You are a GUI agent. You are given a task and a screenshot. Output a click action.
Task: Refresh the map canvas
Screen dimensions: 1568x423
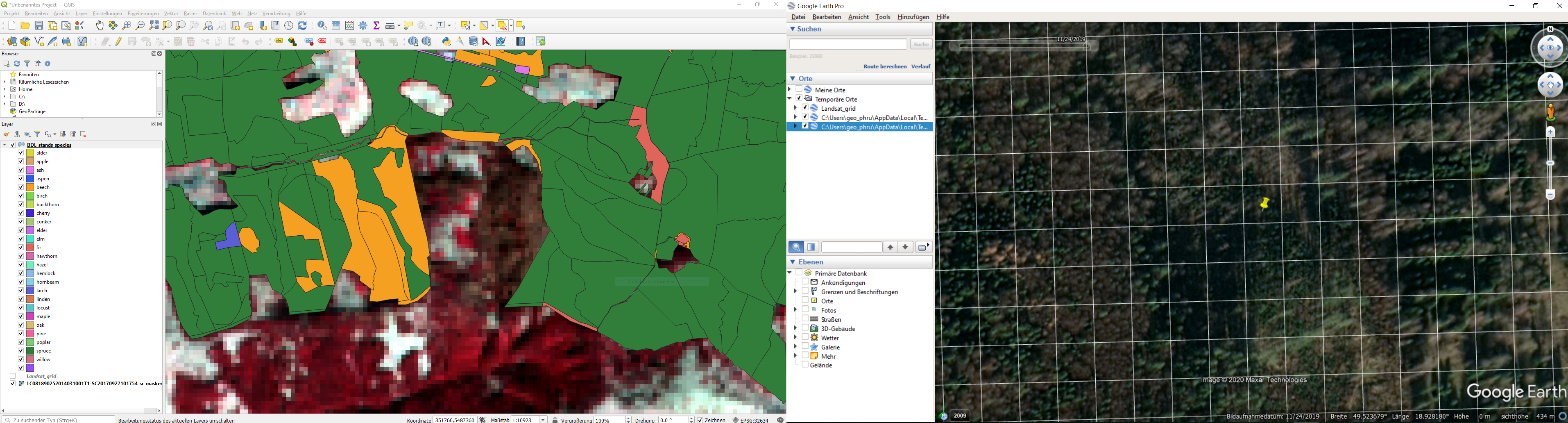302,25
